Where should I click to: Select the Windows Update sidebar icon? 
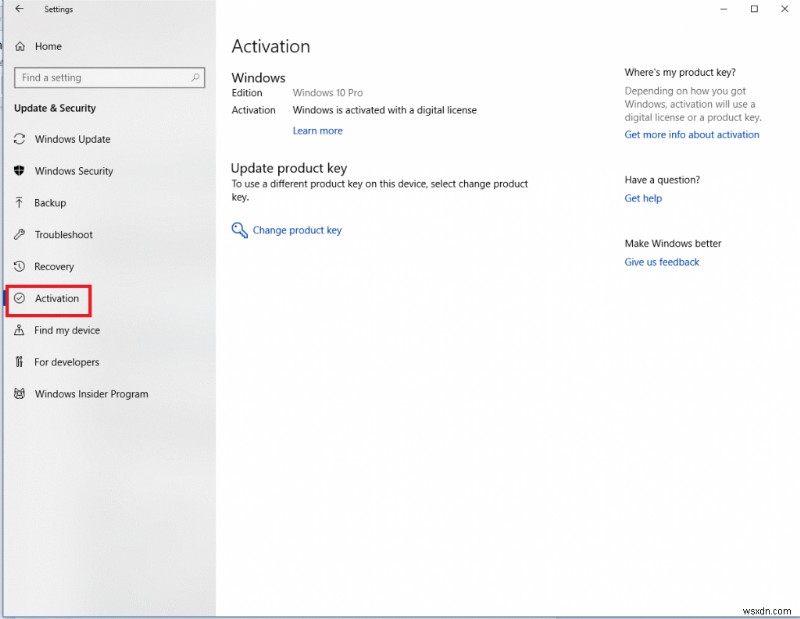pos(20,139)
